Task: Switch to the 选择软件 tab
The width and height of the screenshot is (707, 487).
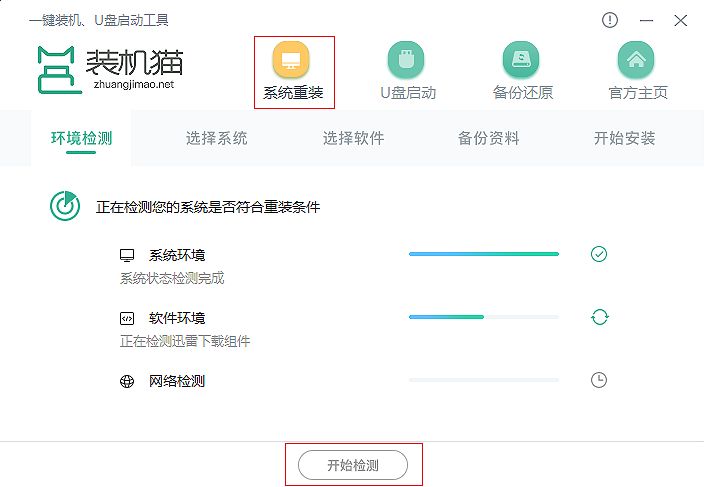Action: tap(353, 138)
